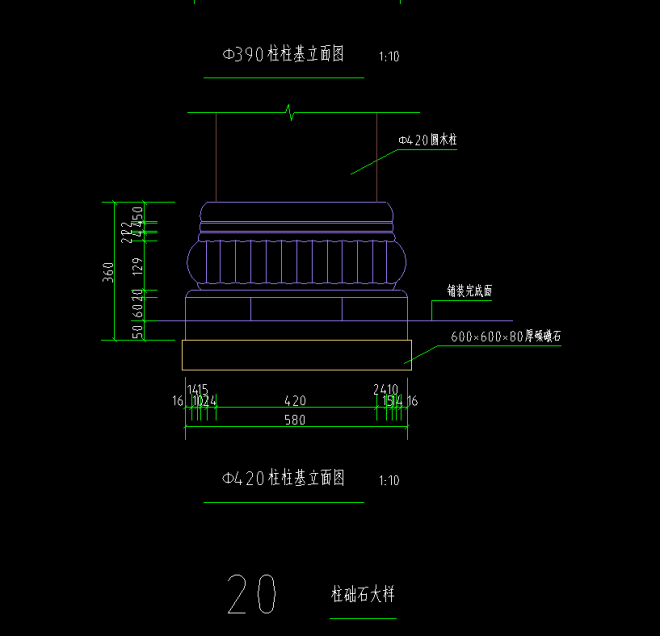This screenshot has height=637, width=660.
Task: Select the 1:10 scale under Φ420 title
Action: pos(389,481)
